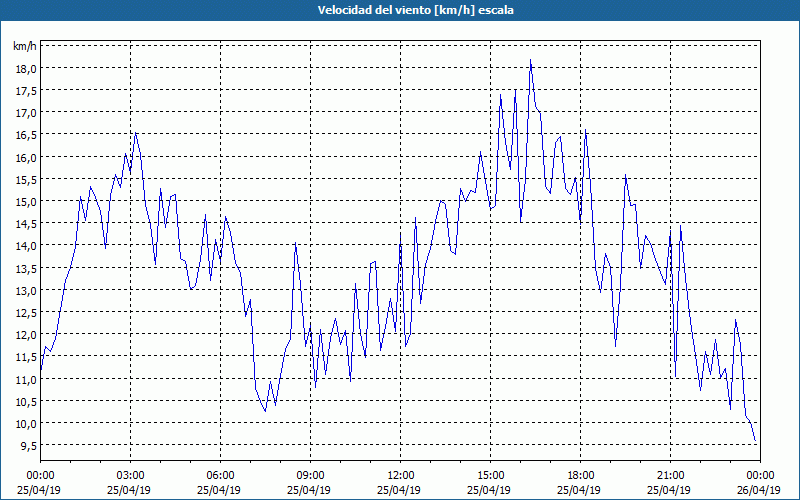800x500 pixels.
Task: Click the 10,0 y-axis label
Action: pyautogui.click(x=28, y=424)
